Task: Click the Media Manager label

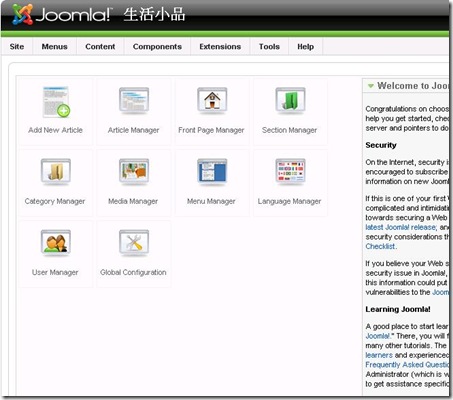Action: click(133, 201)
